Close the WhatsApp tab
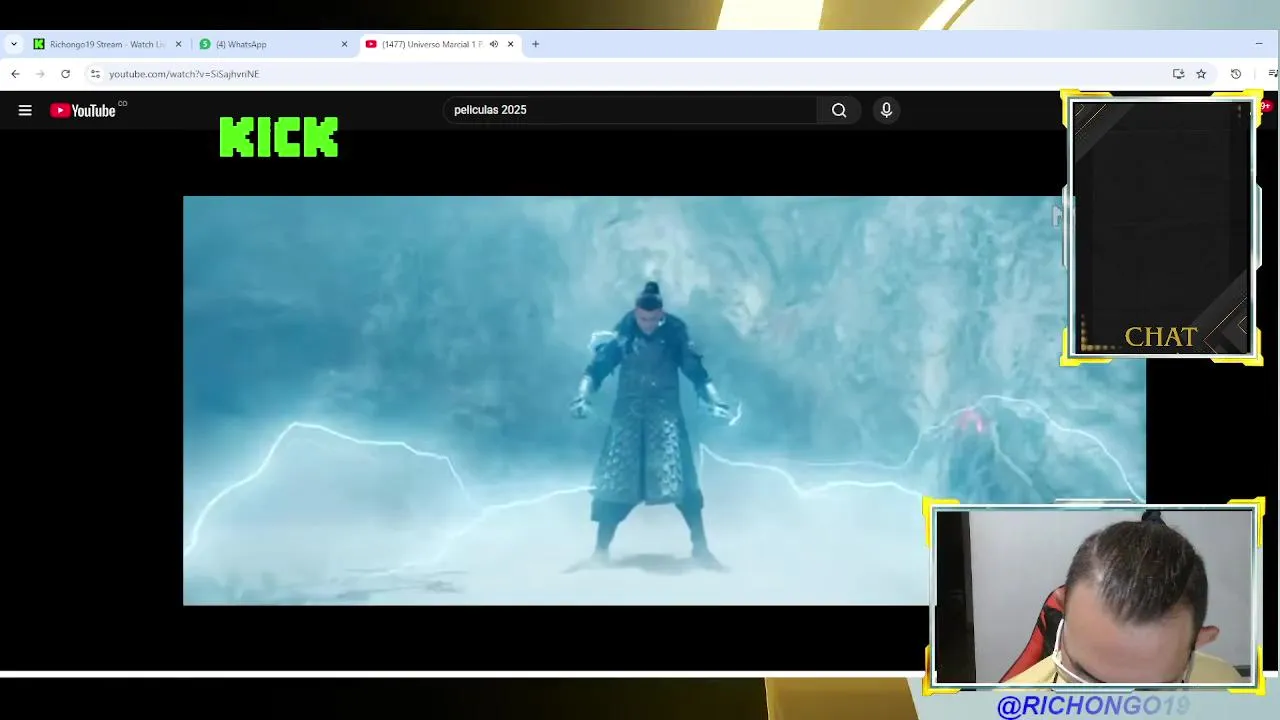This screenshot has width=1280, height=720. click(345, 44)
